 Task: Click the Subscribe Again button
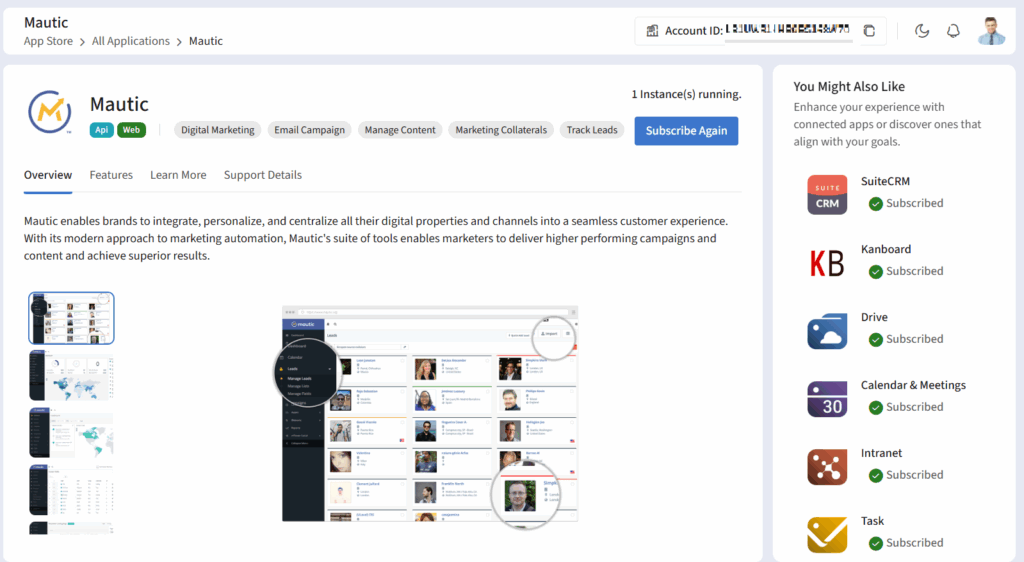[686, 131]
